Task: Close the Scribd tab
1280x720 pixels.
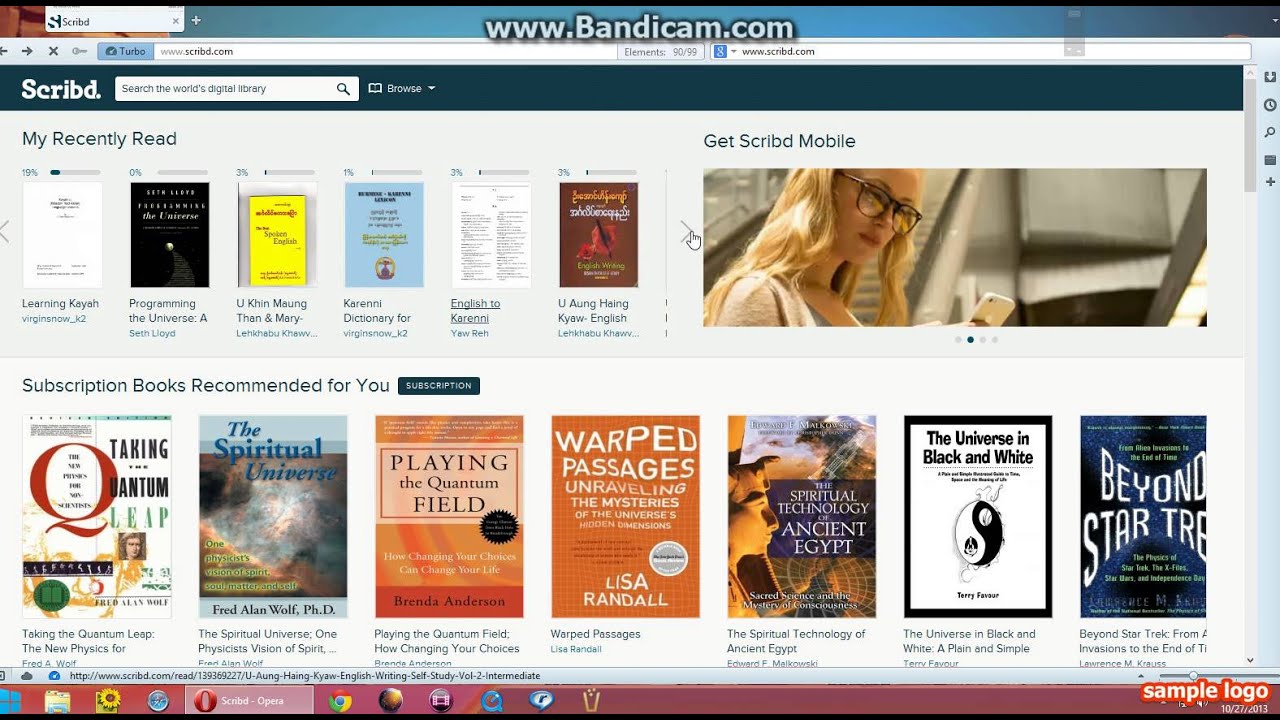Action: (x=175, y=21)
